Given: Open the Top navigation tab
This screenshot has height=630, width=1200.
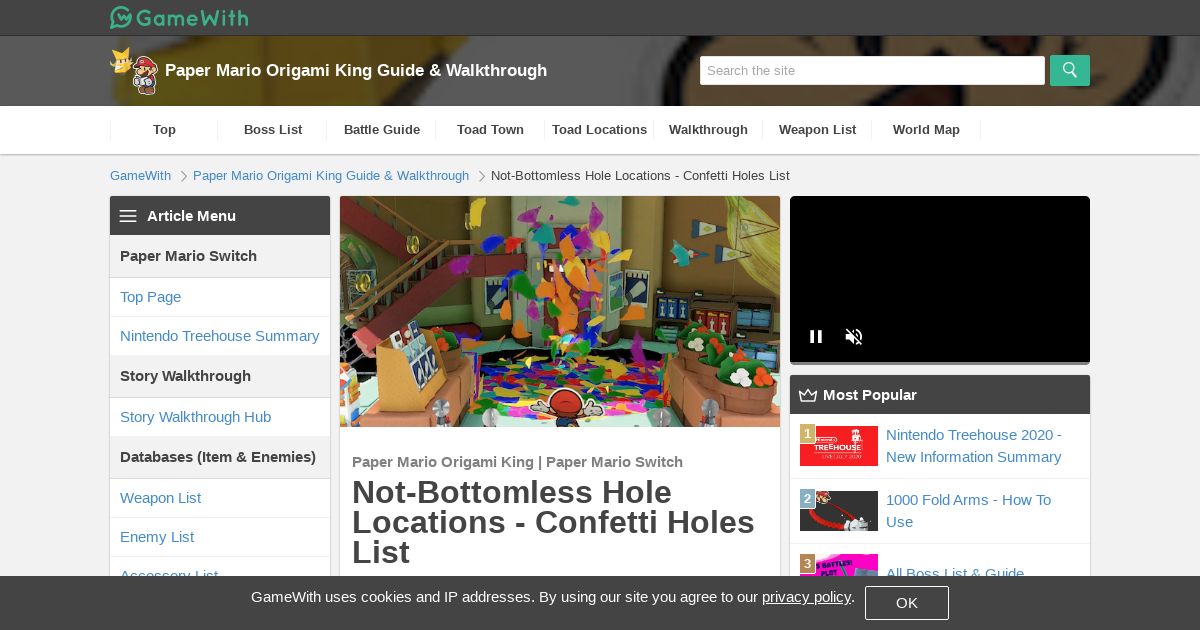Looking at the screenshot, I should pos(164,130).
